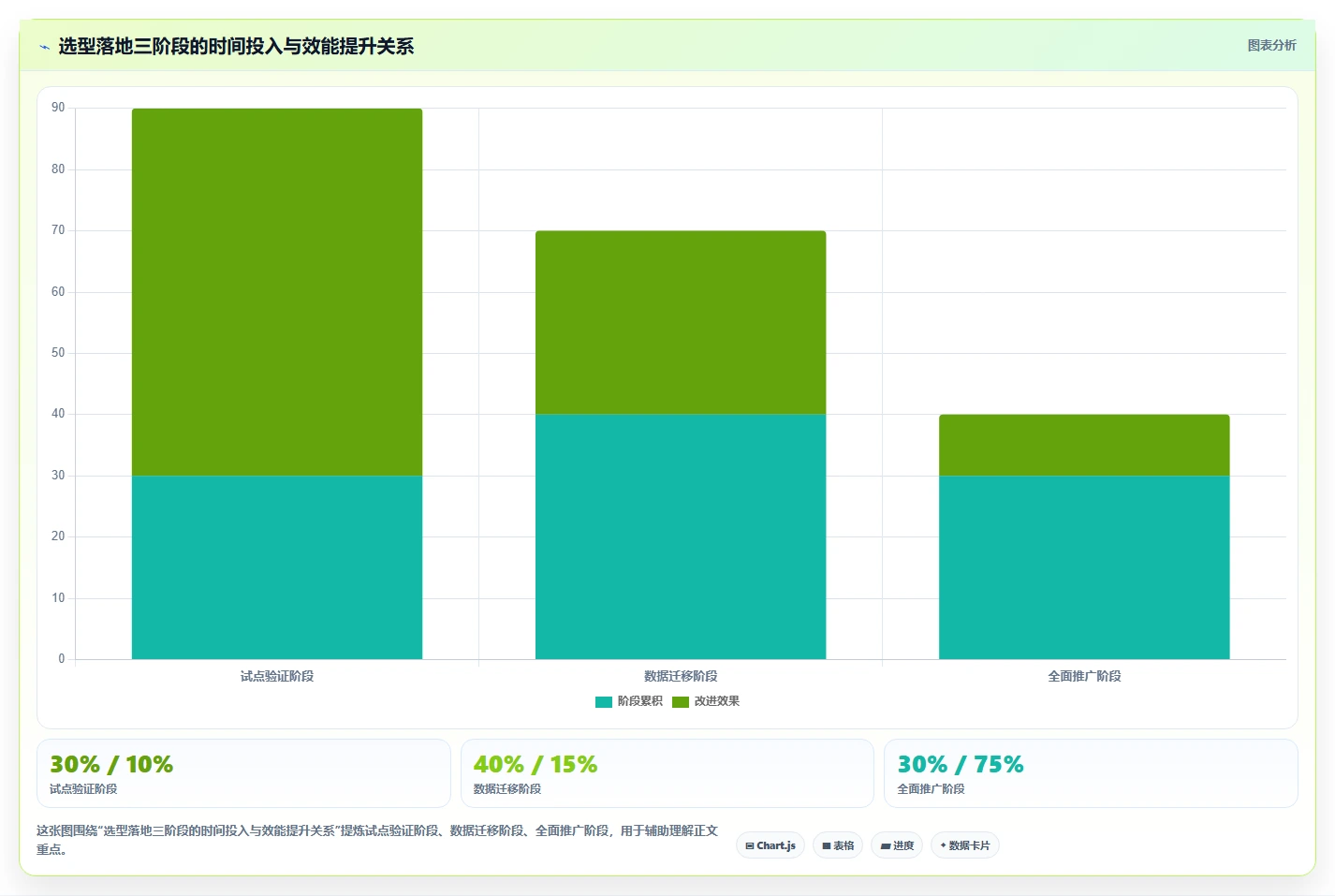Open the 30% / 10% stat card
The width and height of the screenshot is (1335, 896).
(243, 773)
